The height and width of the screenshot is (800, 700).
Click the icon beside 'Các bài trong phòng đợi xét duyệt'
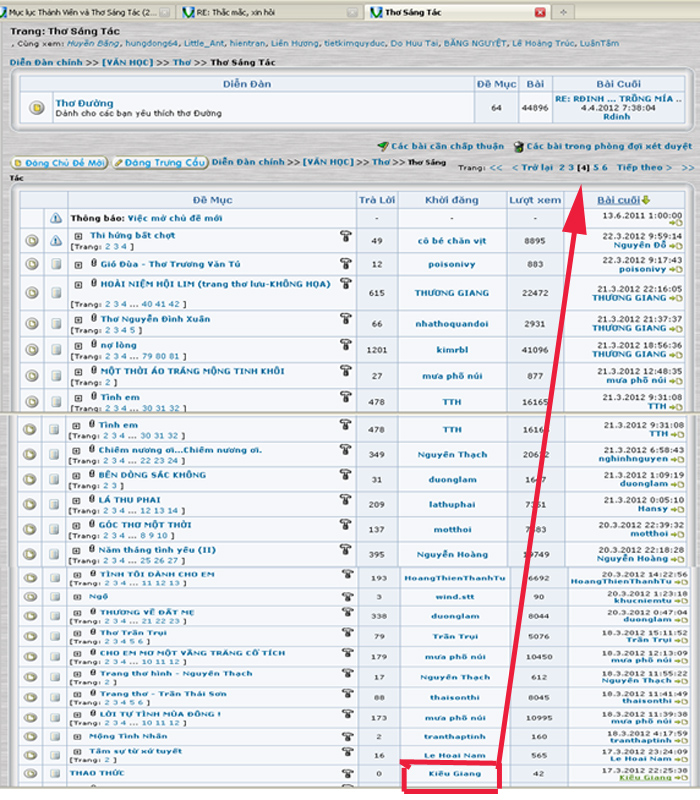tap(518, 147)
